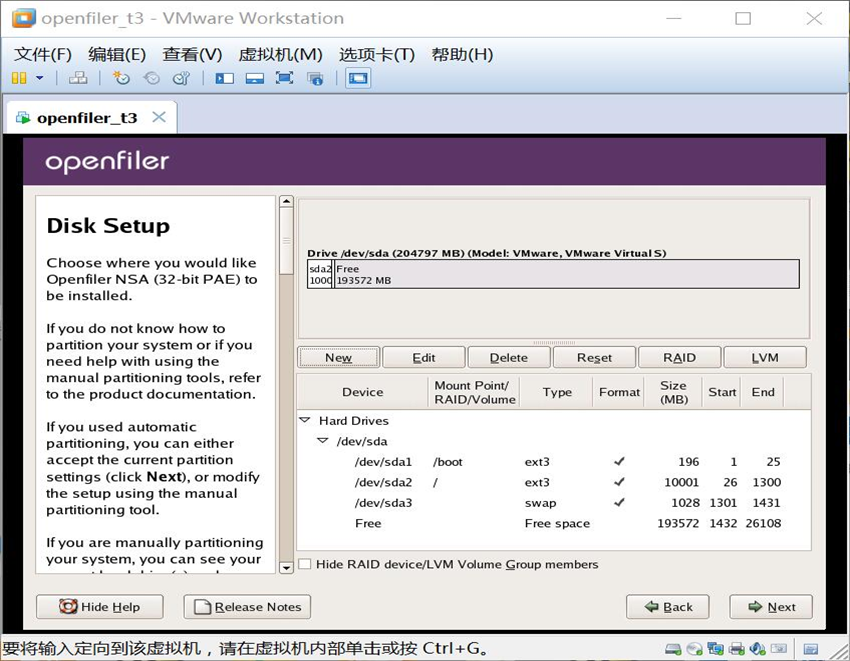Viewport: 850px width, 661px height.
Task: Toggle the format checkmark for /dev/sda1
Action: point(619,461)
